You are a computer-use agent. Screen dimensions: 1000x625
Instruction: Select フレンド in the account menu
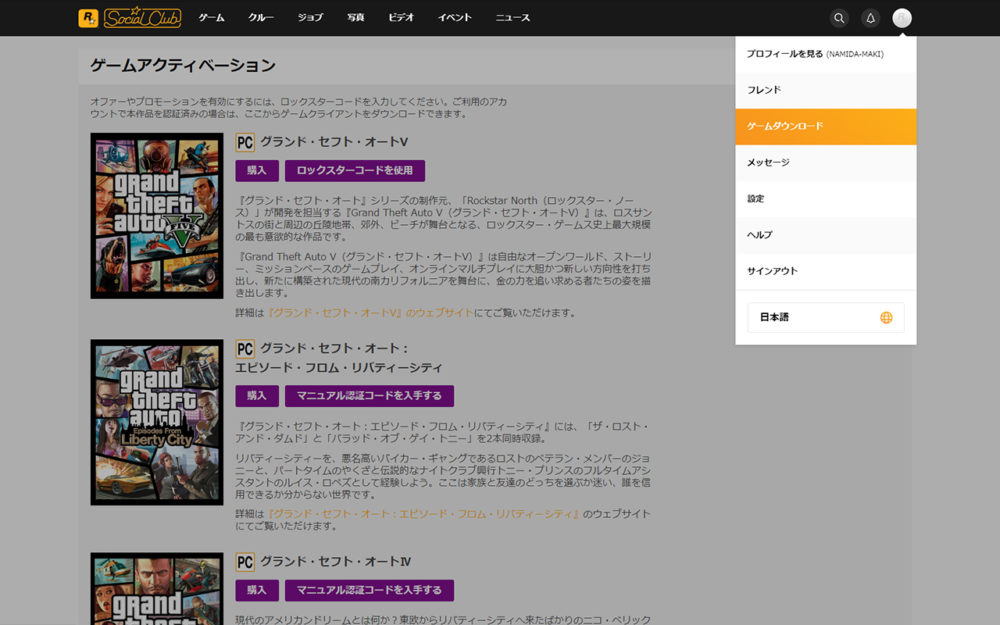tap(826, 90)
